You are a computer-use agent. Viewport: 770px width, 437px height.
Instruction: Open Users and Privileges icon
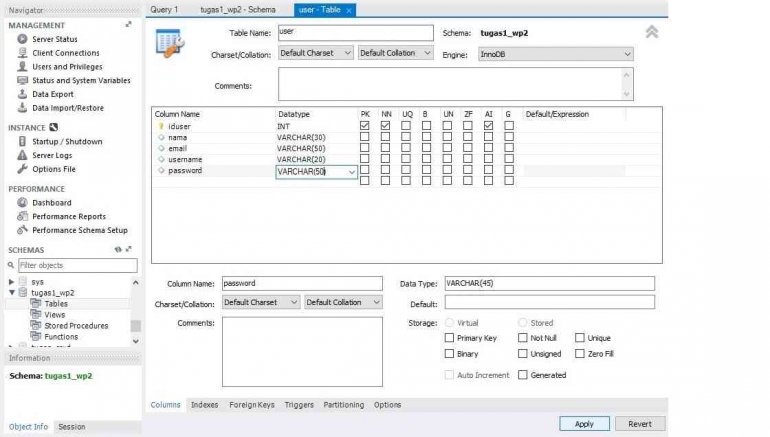pos(22,66)
